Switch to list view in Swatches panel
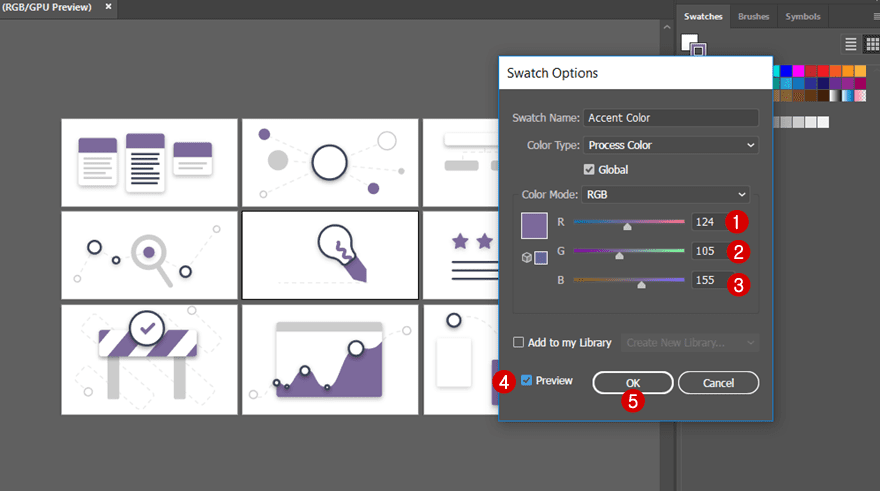This screenshot has width=880, height=491. point(851,44)
